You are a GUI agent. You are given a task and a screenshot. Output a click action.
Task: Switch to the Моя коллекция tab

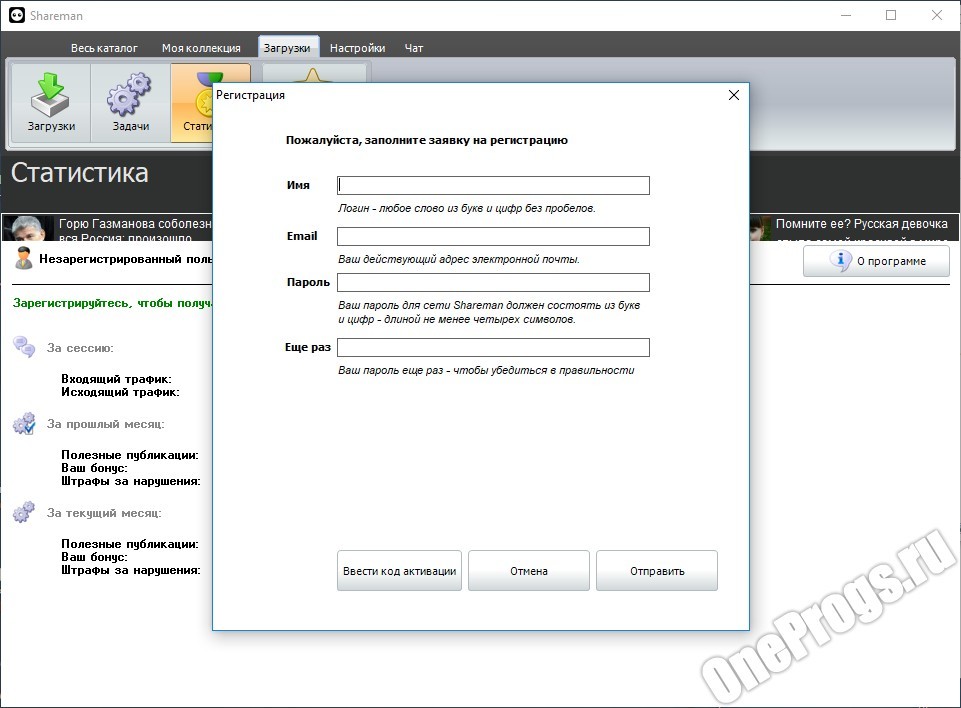click(201, 48)
